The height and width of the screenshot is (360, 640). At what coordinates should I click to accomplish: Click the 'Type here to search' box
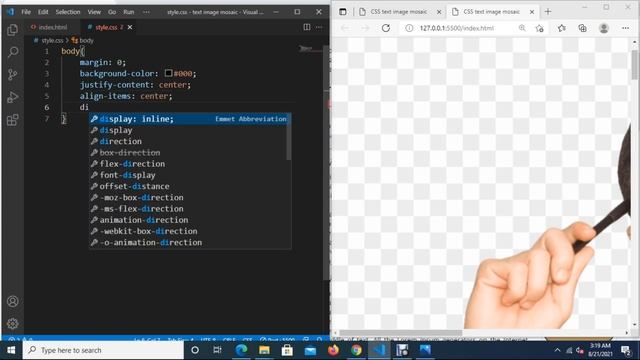click(x=103, y=350)
